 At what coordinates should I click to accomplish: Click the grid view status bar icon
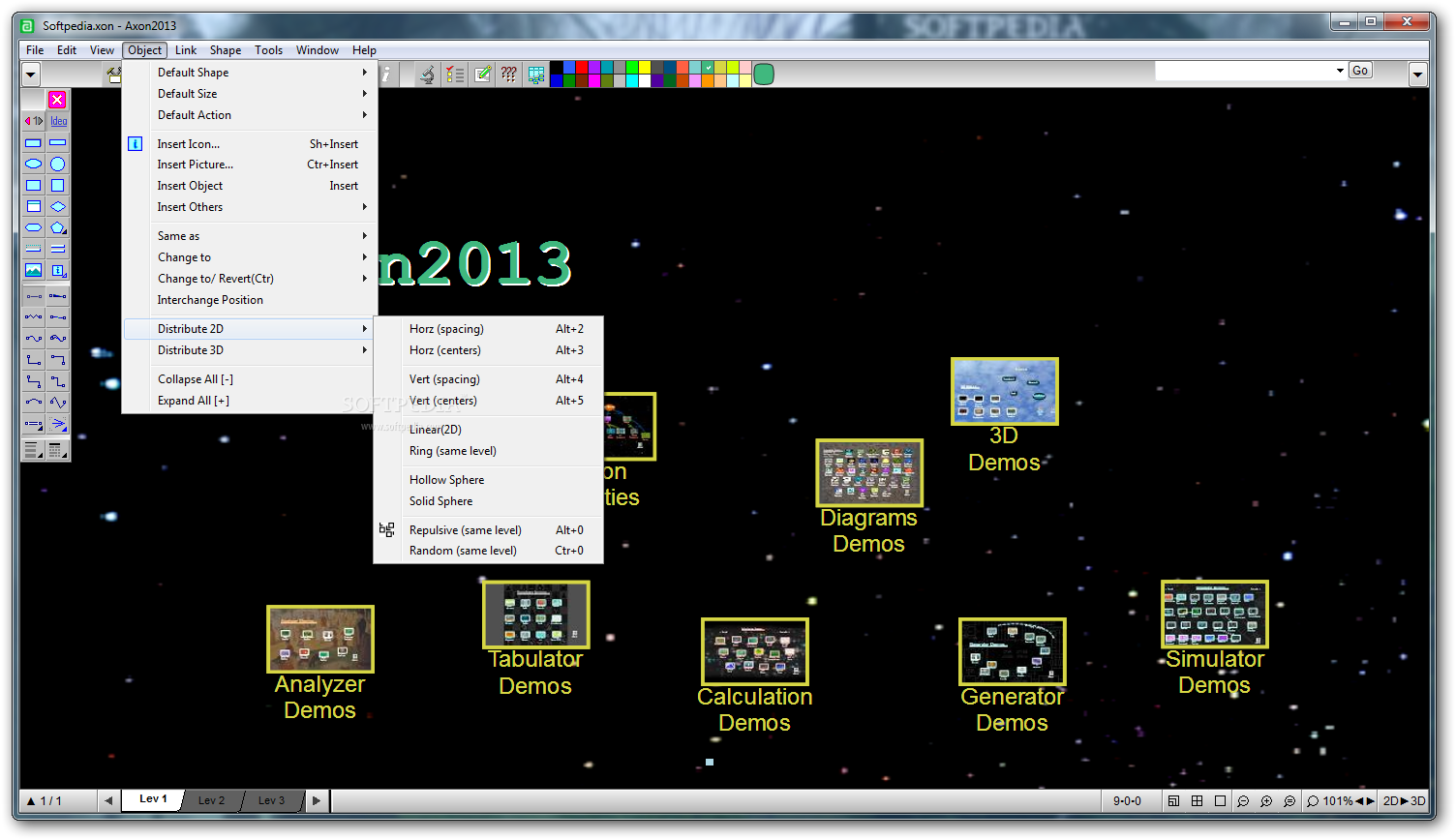coord(1197,801)
